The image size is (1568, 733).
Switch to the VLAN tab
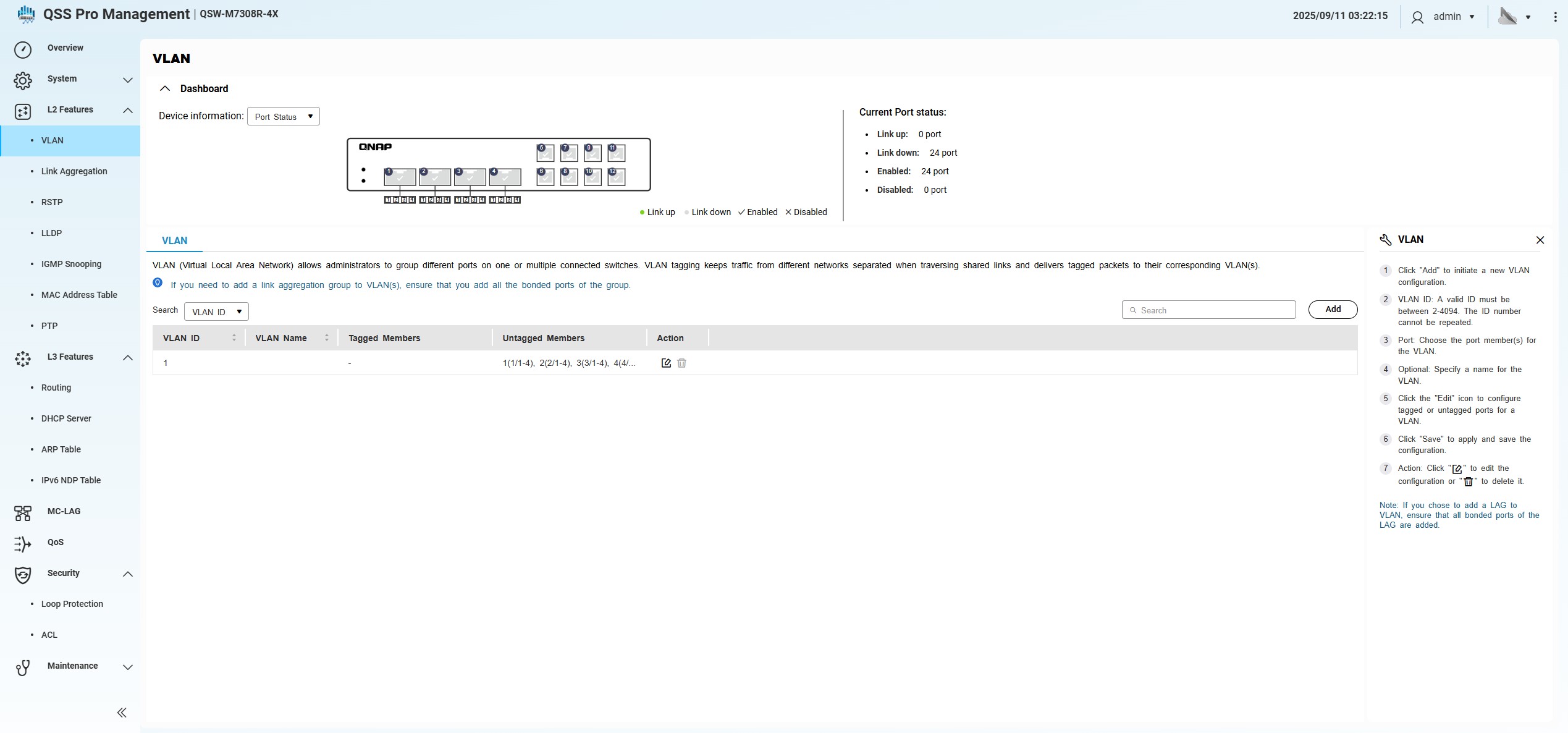(174, 240)
